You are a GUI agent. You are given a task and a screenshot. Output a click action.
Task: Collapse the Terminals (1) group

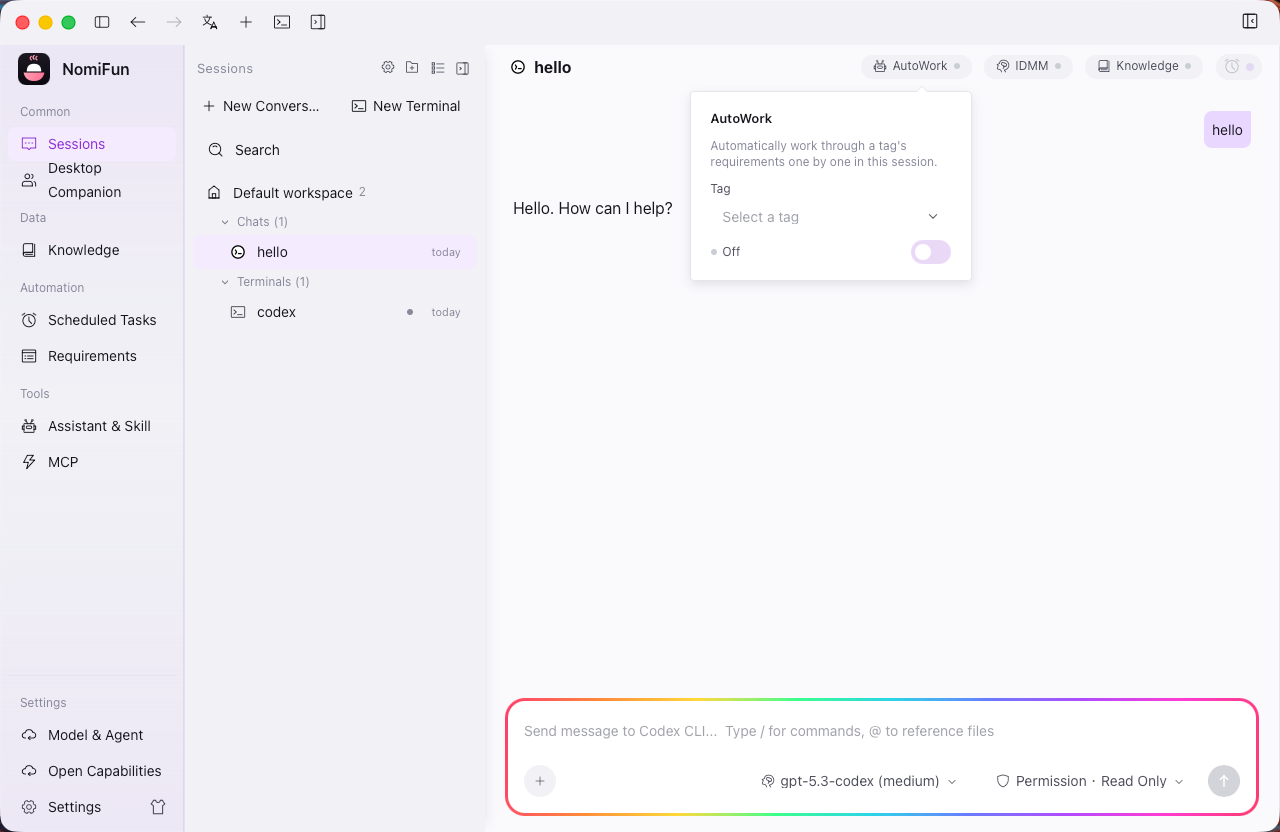click(x=265, y=282)
